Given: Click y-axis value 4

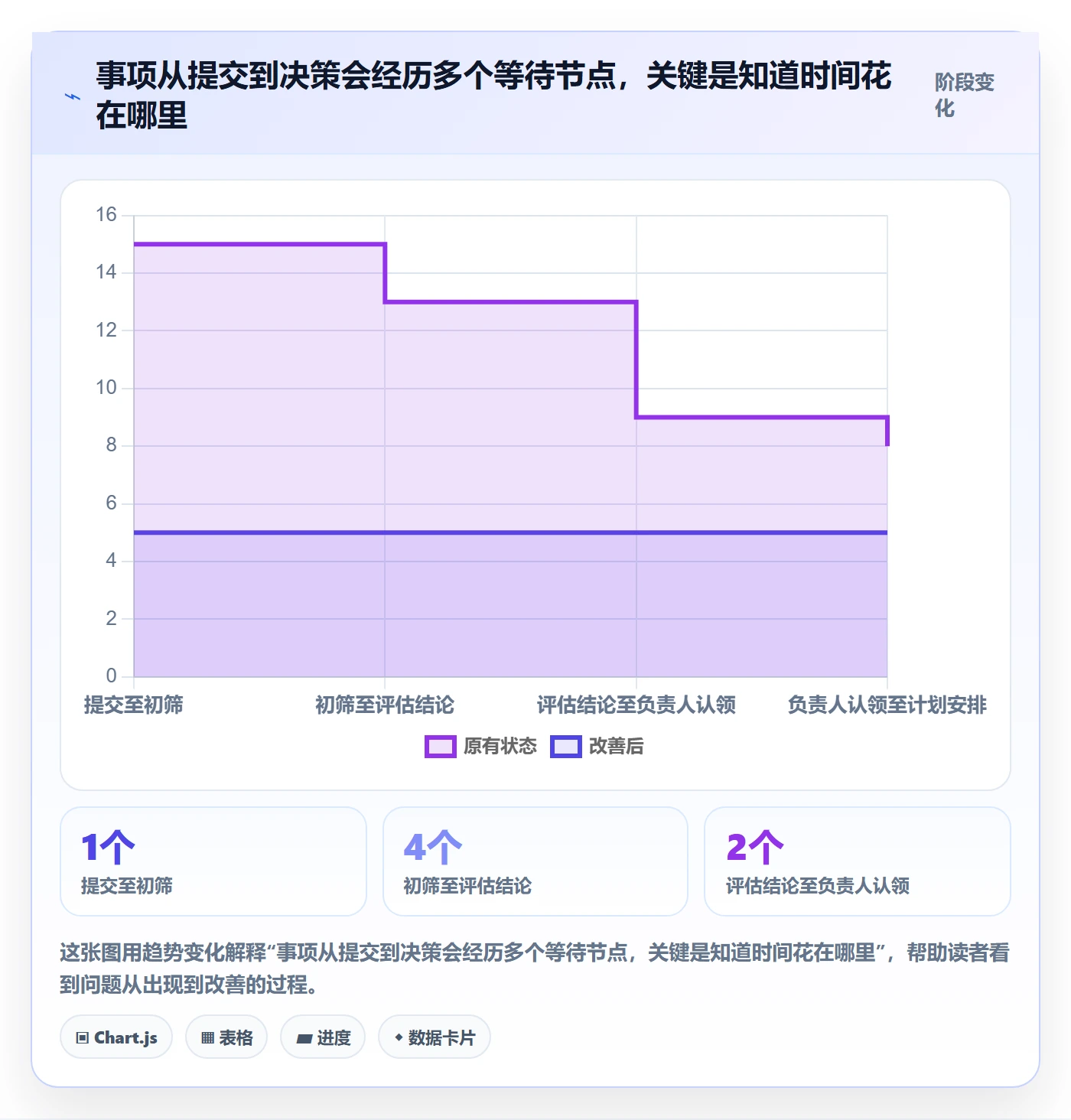Looking at the screenshot, I should tap(112, 561).
